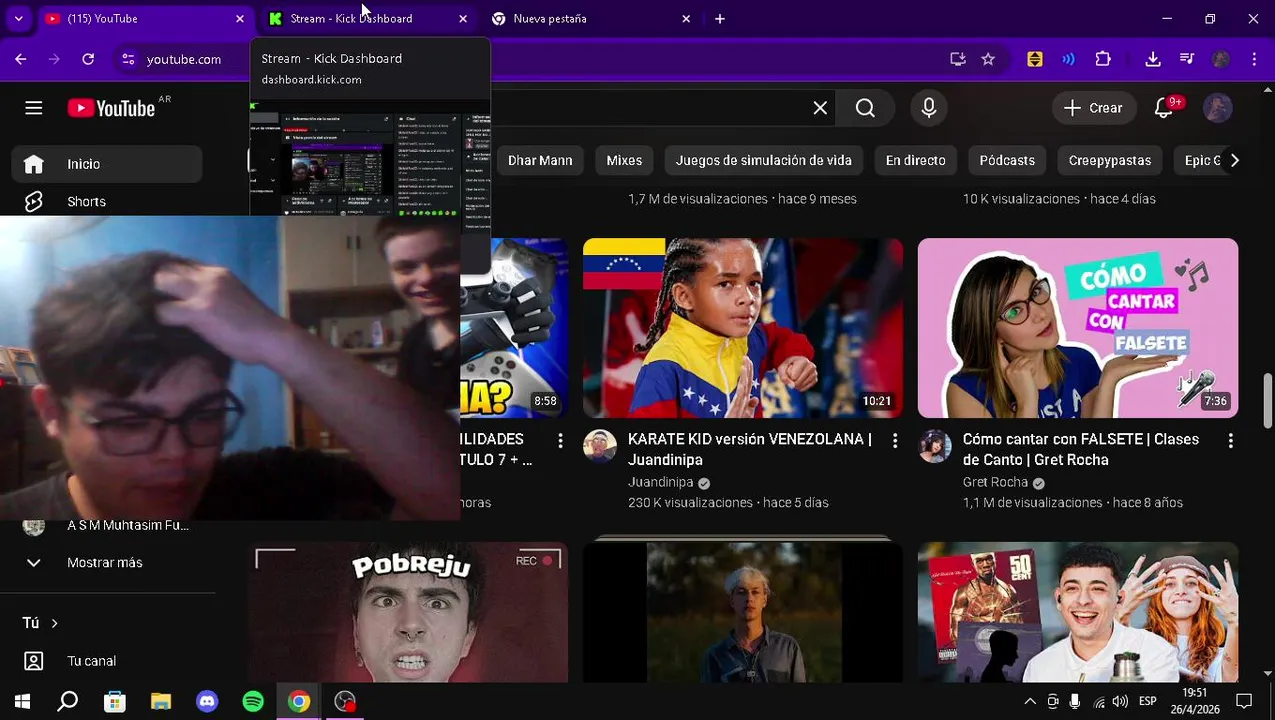1275x720 pixels.
Task: Open a new browser tab
Action: coord(720,19)
